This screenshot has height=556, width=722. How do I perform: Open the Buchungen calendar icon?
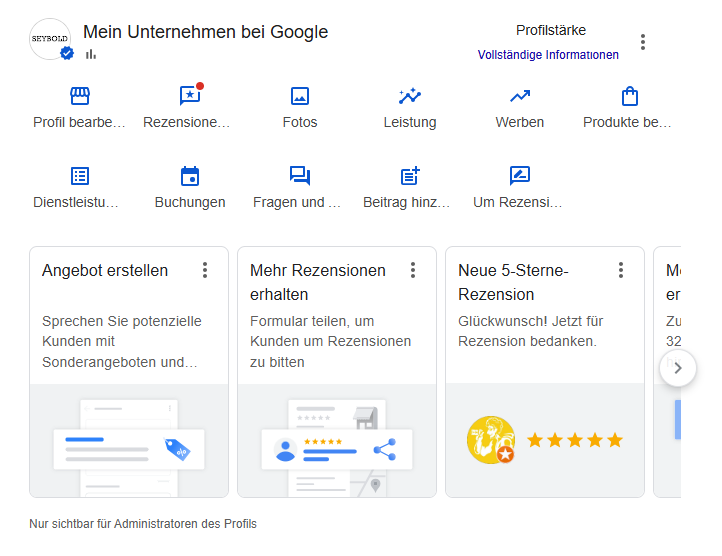coord(190,176)
